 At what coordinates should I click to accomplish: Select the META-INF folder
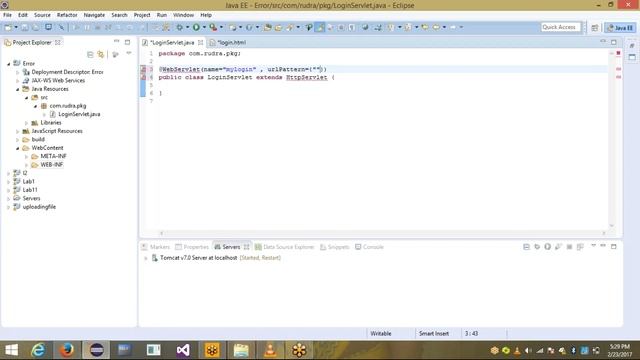click(x=53, y=156)
